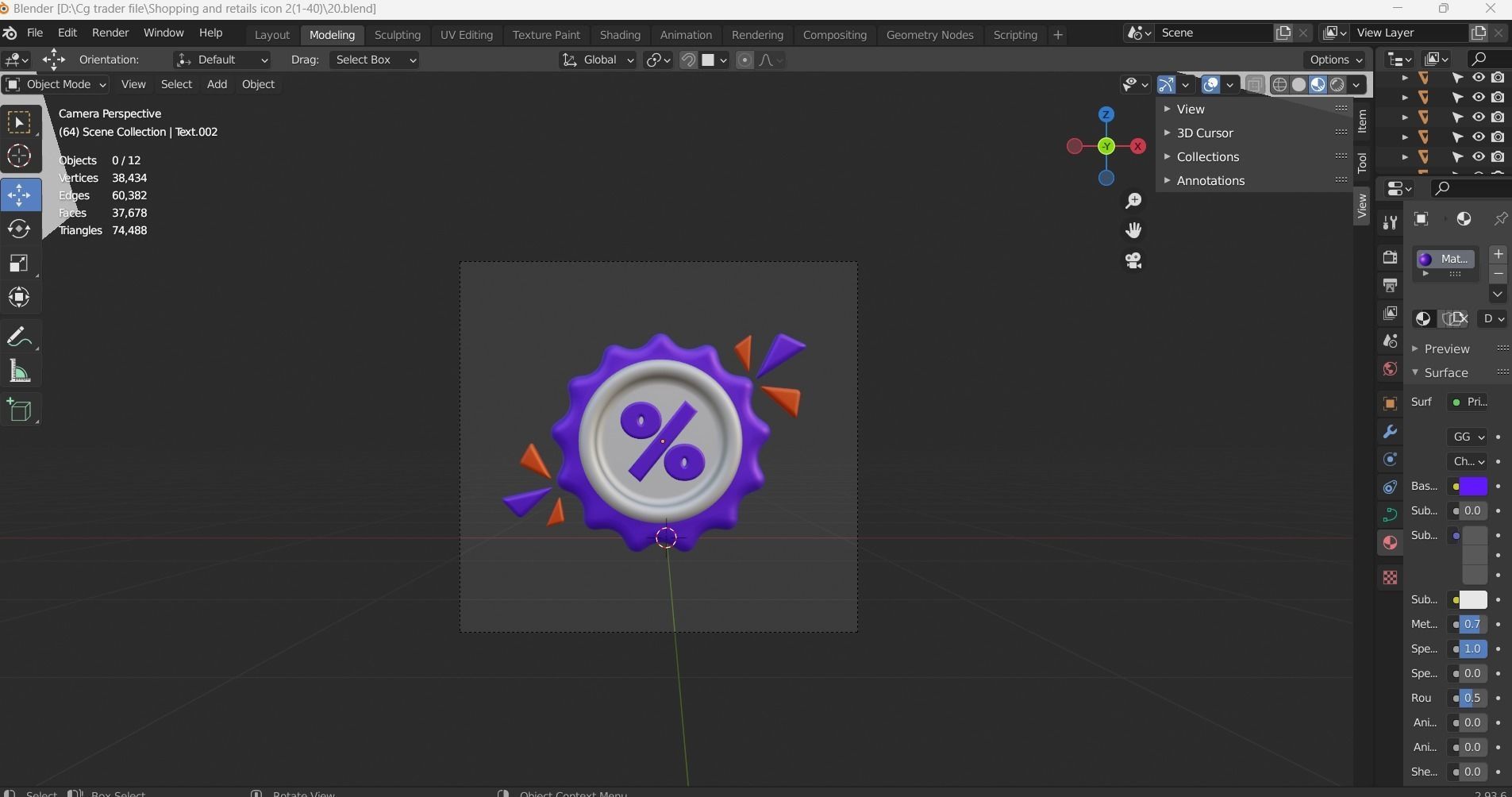Toggle show overlays in viewport header
The height and width of the screenshot is (797, 1512).
pos(1210,84)
